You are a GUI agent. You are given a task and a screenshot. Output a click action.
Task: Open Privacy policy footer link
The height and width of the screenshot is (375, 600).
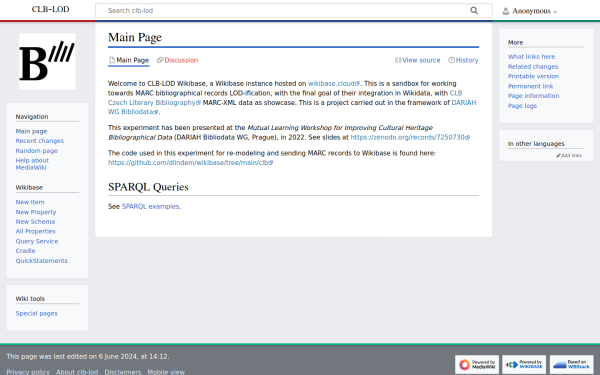28,372
